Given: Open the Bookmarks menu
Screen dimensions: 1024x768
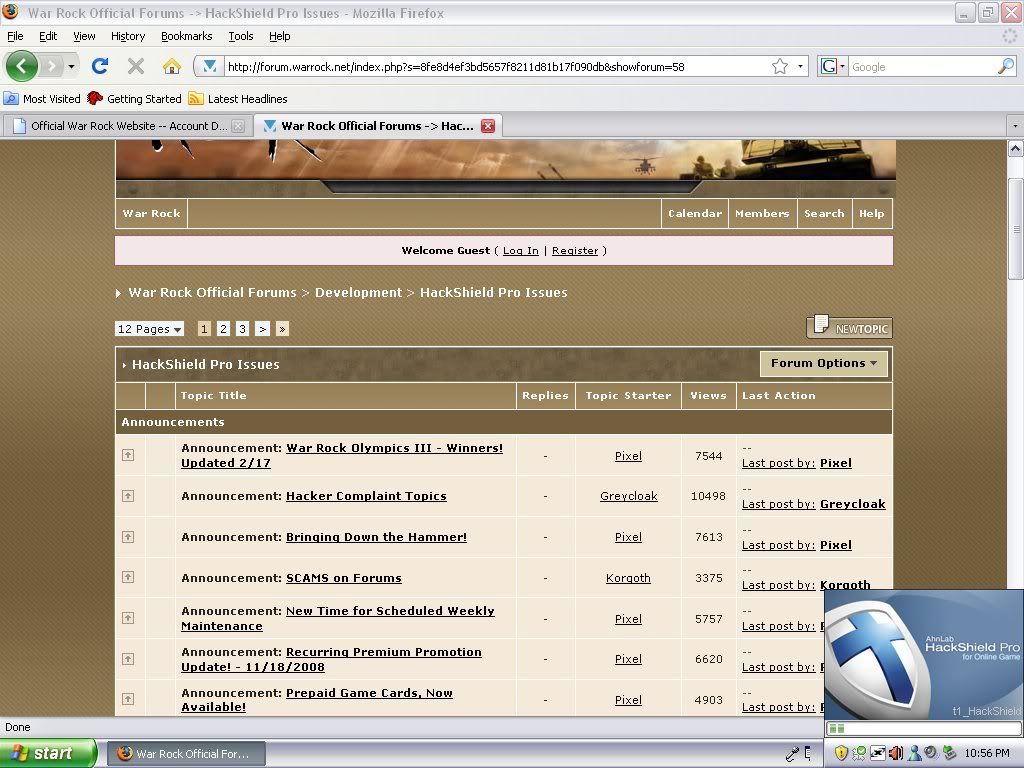Looking at the screenshot, I should tap(186, 36).
